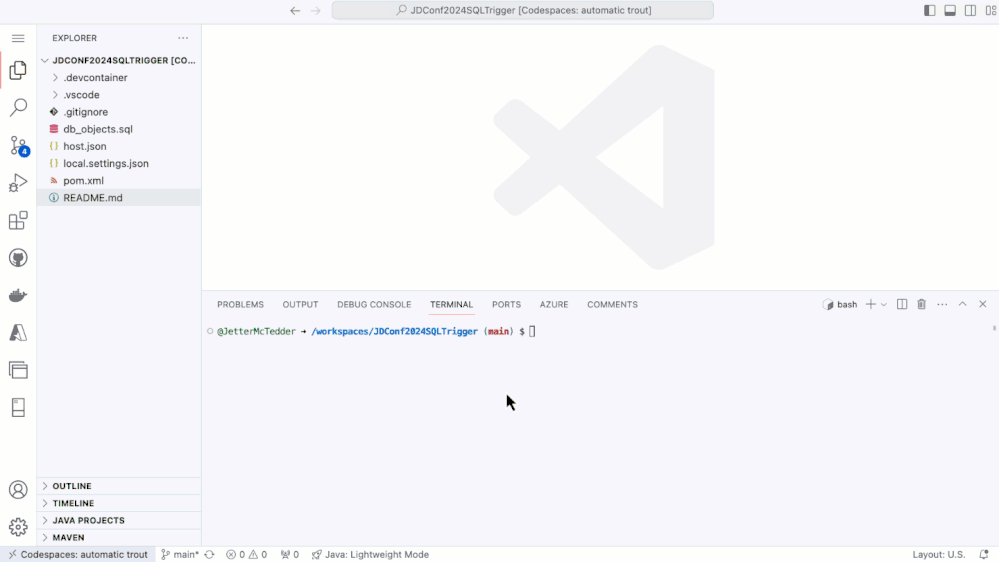Expand the .devcontainer folder

[119, 78]
